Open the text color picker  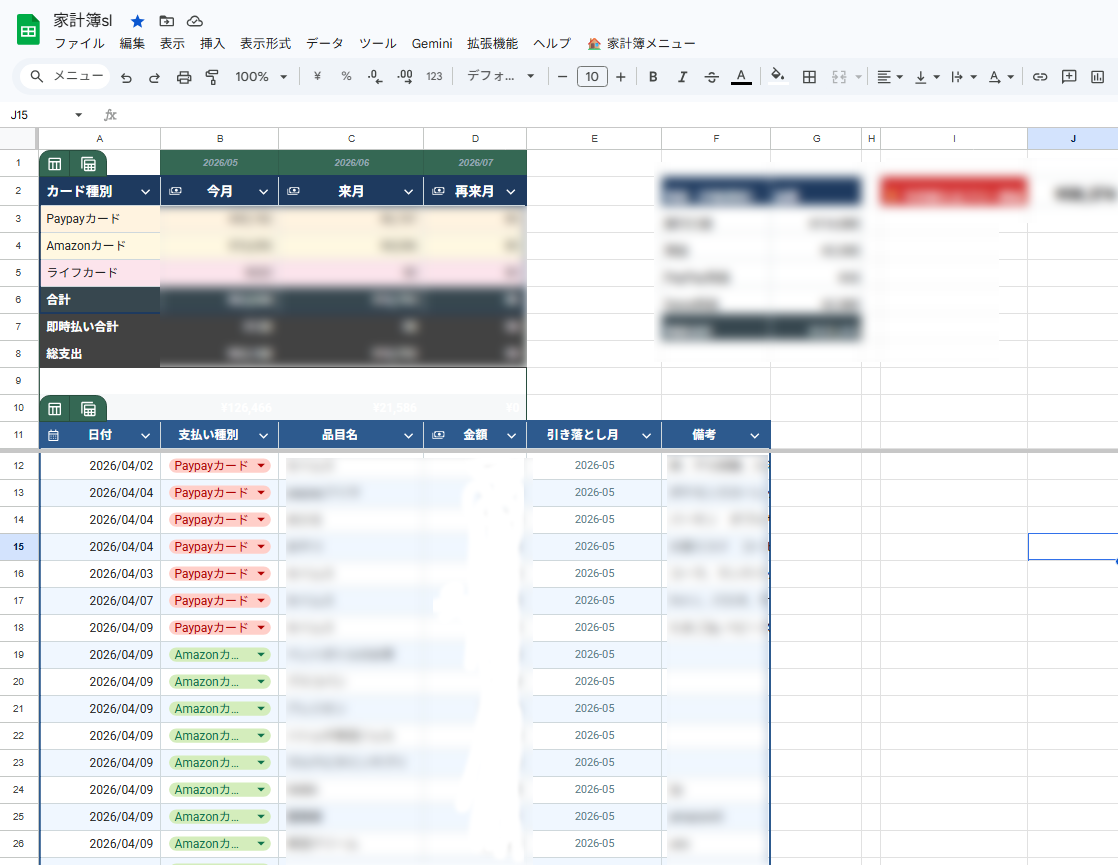point(742,77)
